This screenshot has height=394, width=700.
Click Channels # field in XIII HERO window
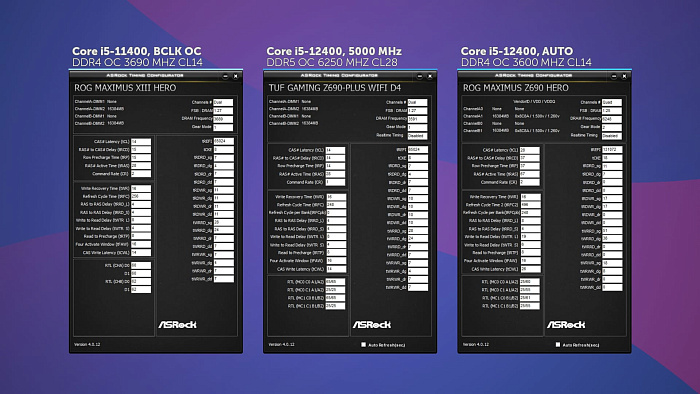pos(223,103)
